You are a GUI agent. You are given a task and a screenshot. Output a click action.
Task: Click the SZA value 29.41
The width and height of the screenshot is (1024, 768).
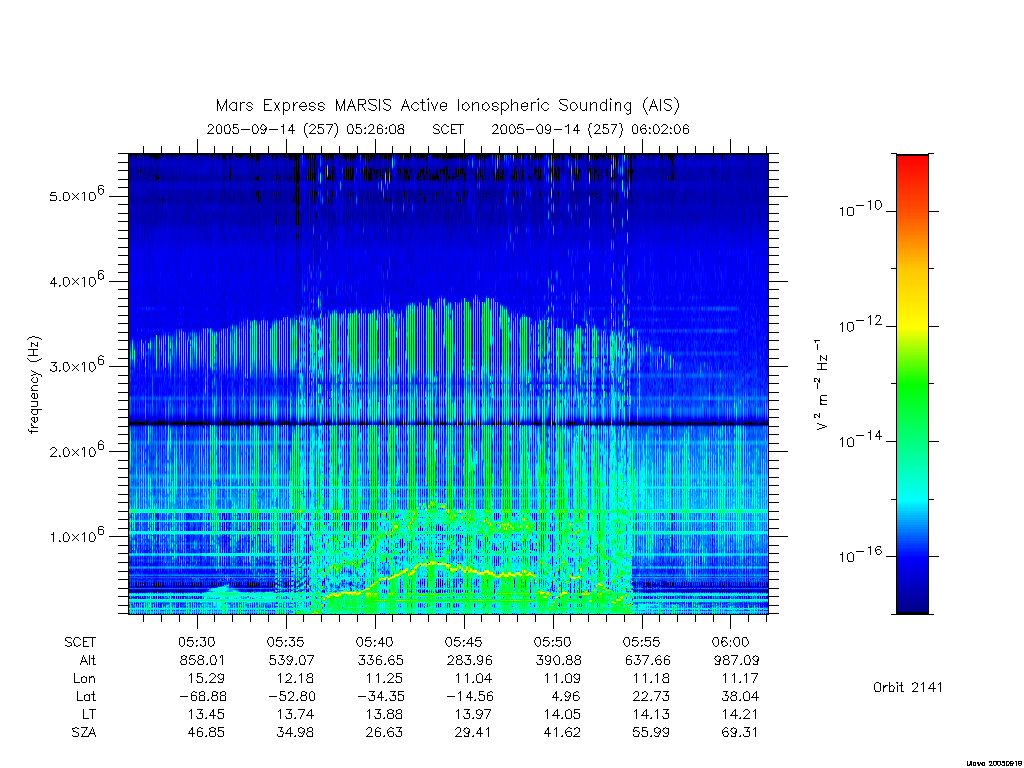pyautogui.click(x=473, y=733)
